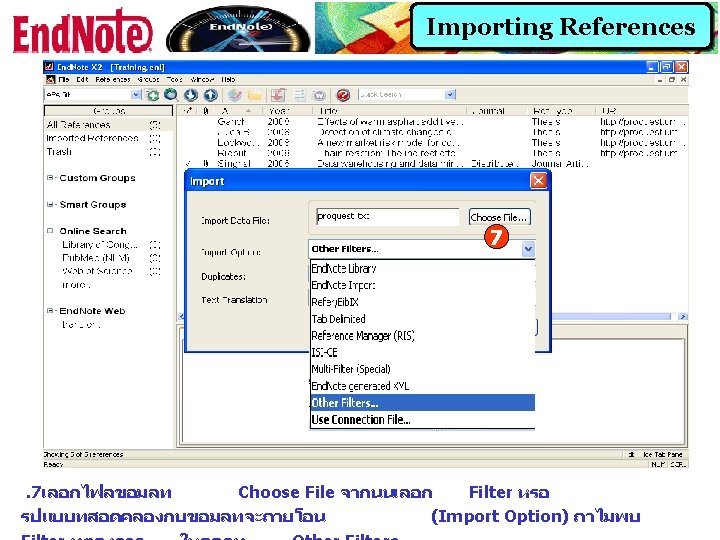Open the output style dropdown in toolbar
This screenshot has width=720, height=540.
coord(136,95)
